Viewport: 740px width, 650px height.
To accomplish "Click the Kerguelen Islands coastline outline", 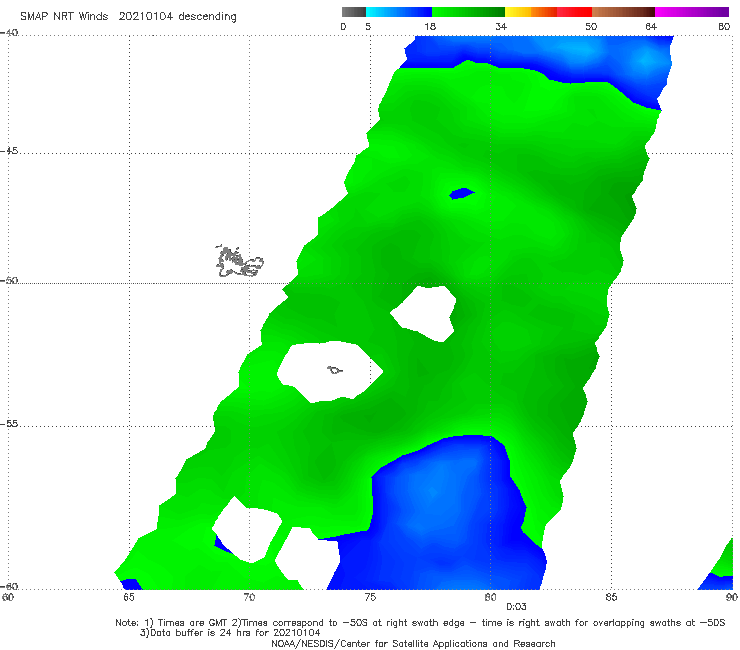I will point(239,262).
